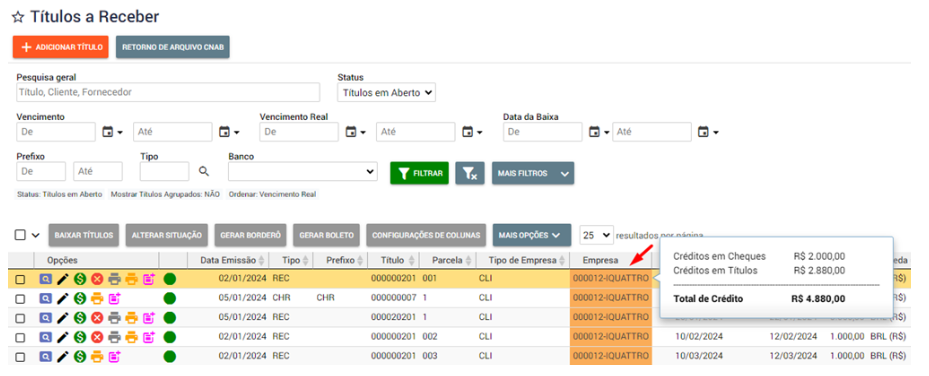Sort by Parcela column header
929x376 pixels.
[447, 260]
